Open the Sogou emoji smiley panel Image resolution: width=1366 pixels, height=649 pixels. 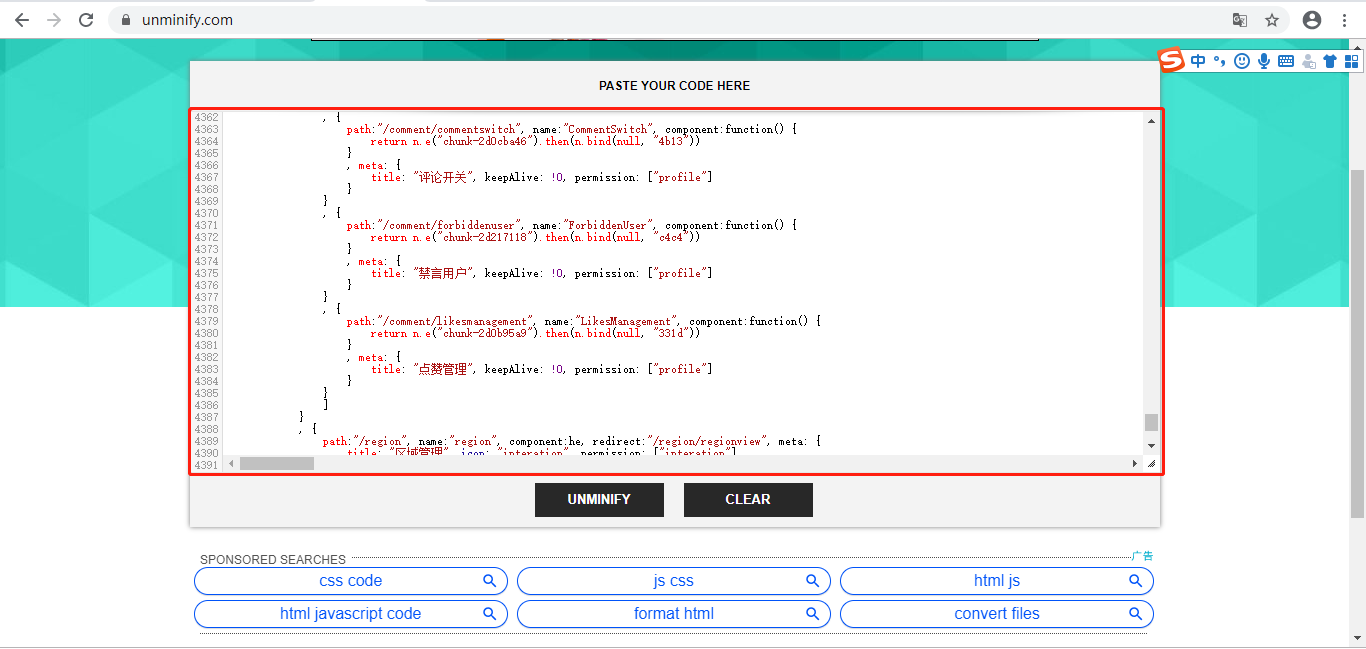click(1242, 61)
